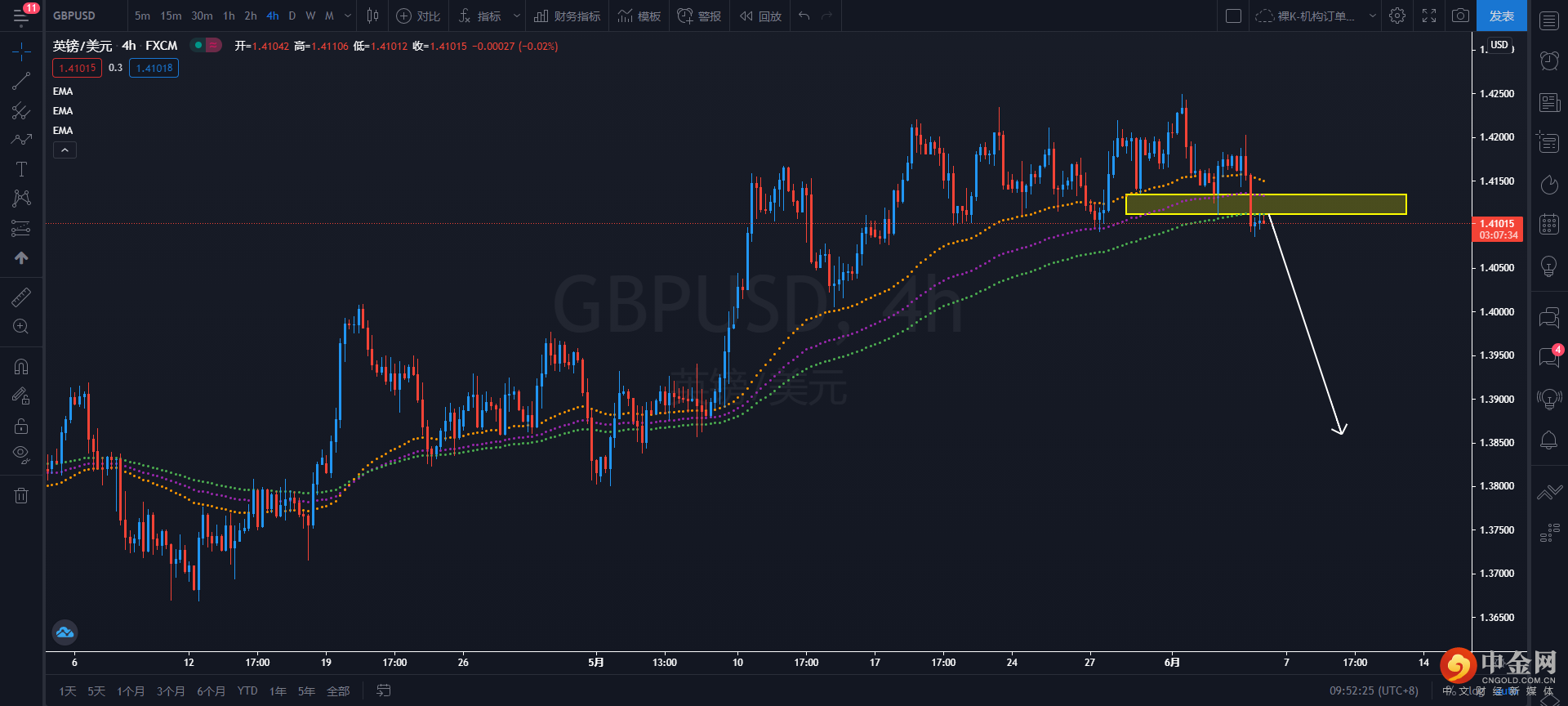Open chart settings gear icon
Image resolution: width=1568 pixels, height=706 pixels.
1397,16
